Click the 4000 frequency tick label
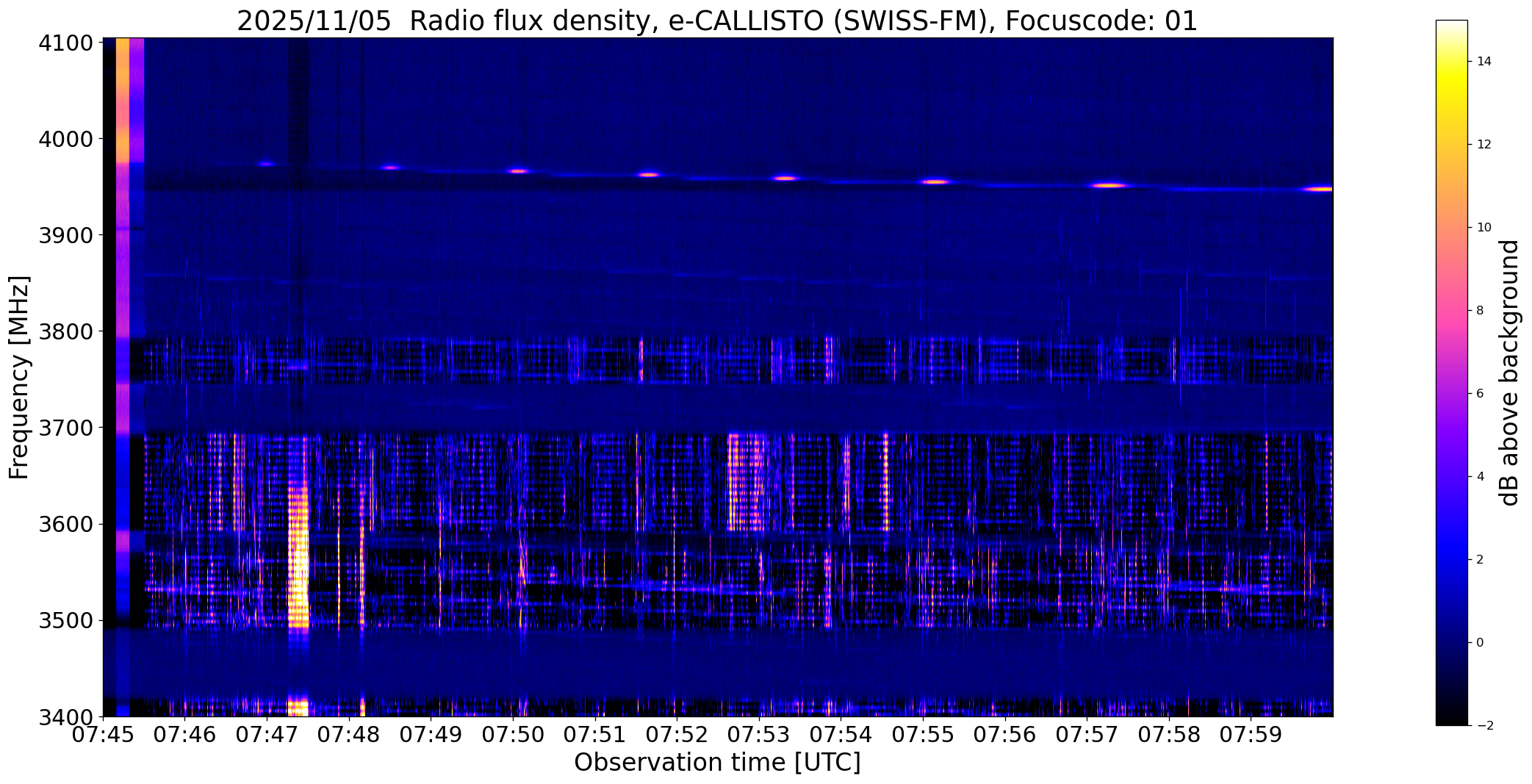Screen dimensions: 1532x784 [65, 139]
